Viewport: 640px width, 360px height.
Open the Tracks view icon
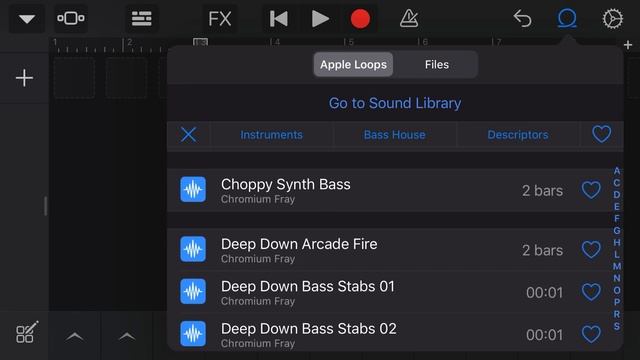coord(142,18)
